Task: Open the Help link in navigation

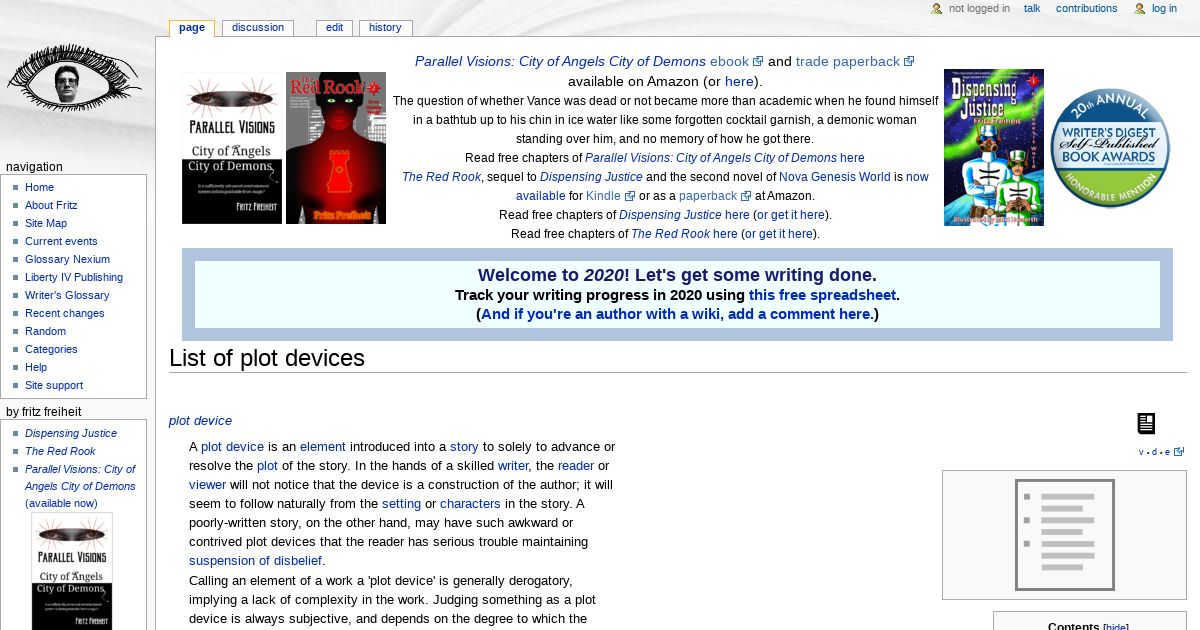Action: point(36,367)
